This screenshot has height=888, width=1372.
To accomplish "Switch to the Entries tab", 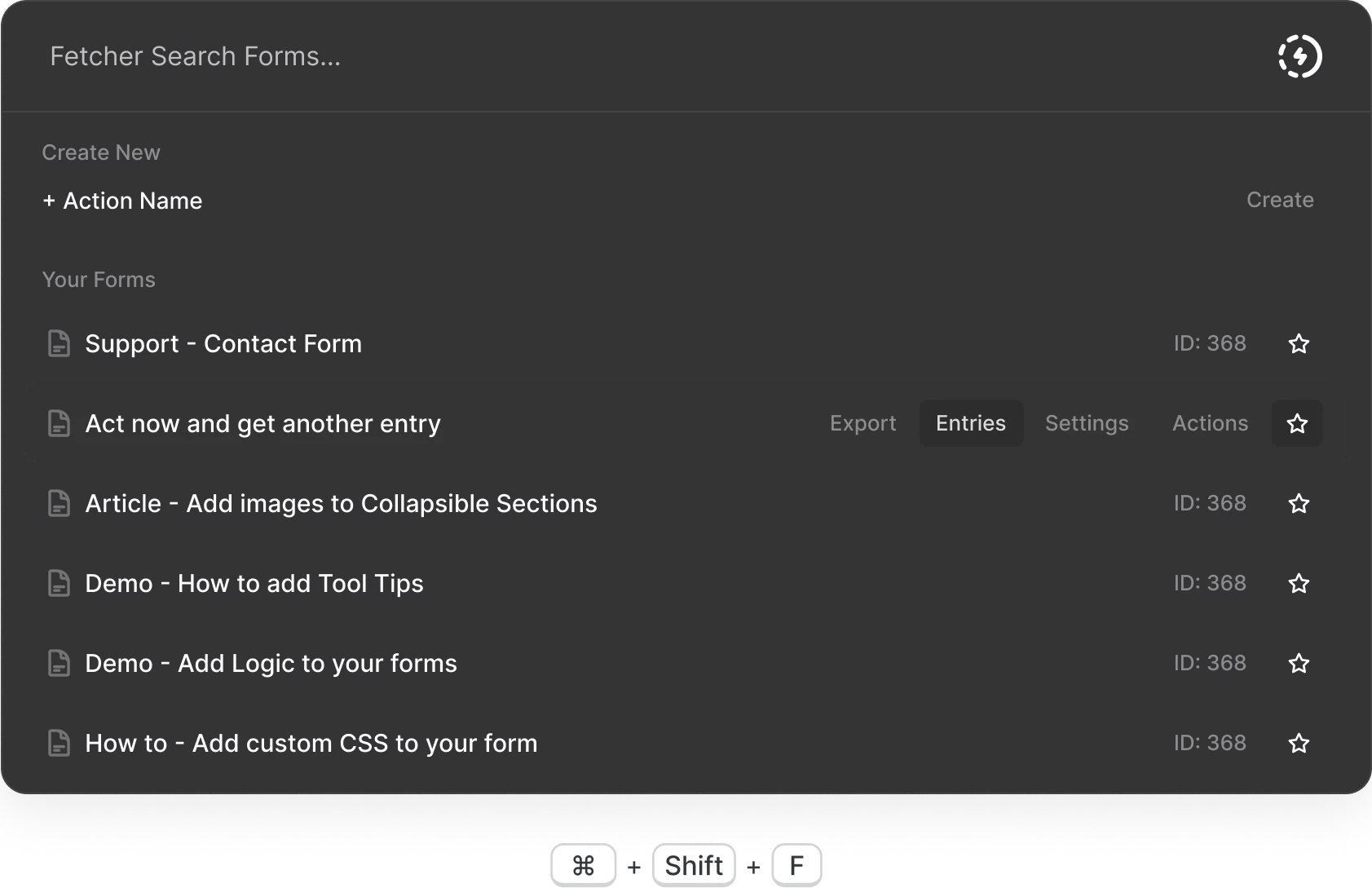I will click(971, 423).
